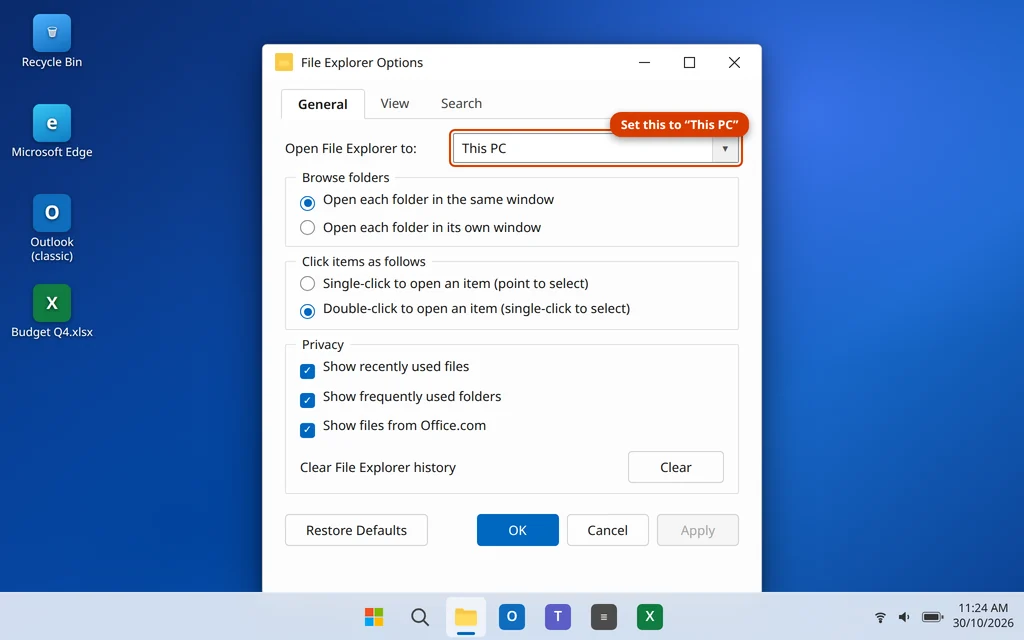1024x640 pixels.
Task: Click the Clear File Explorer history label
Action: tap(377, 468)
